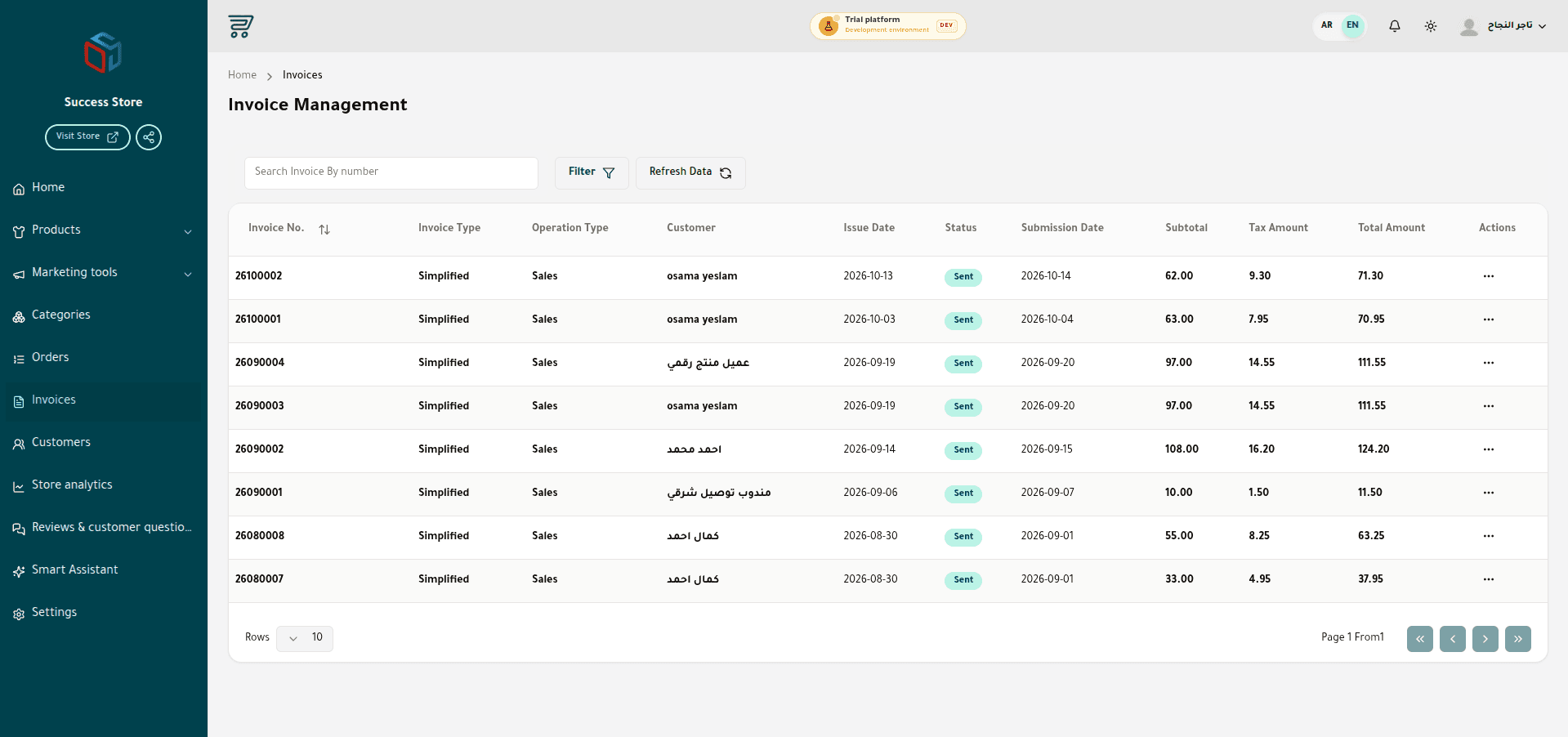Open Reviews & customer questions in sidebar
1568x737 pixels.
pos(103,528)
